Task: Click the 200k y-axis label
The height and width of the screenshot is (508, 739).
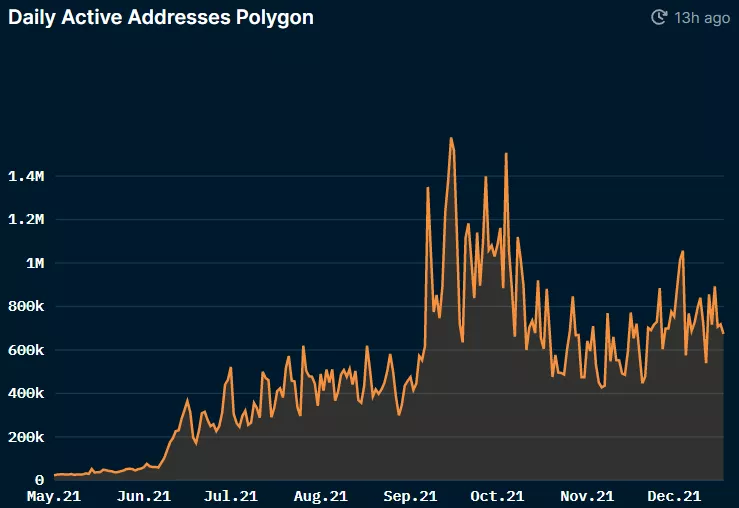Action: [x=26, y=437]
